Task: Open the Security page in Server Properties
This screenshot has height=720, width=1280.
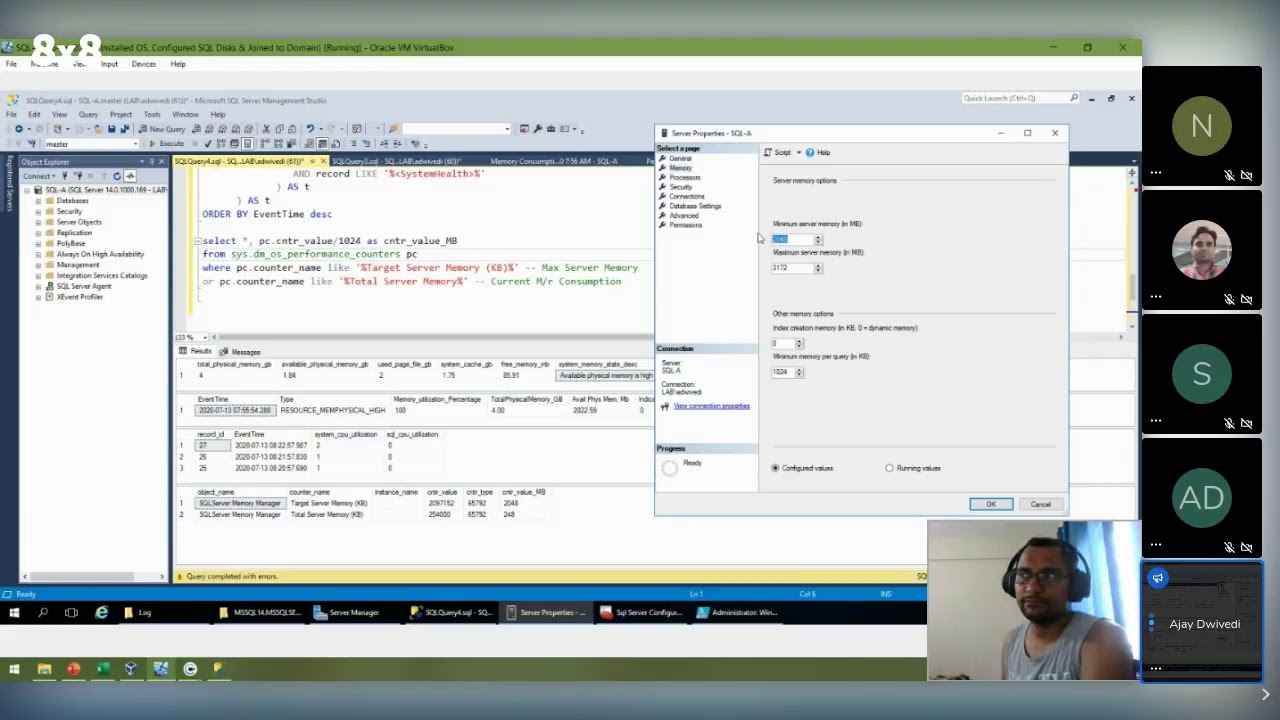Action: pyautogui.click(x=680, y=187)
